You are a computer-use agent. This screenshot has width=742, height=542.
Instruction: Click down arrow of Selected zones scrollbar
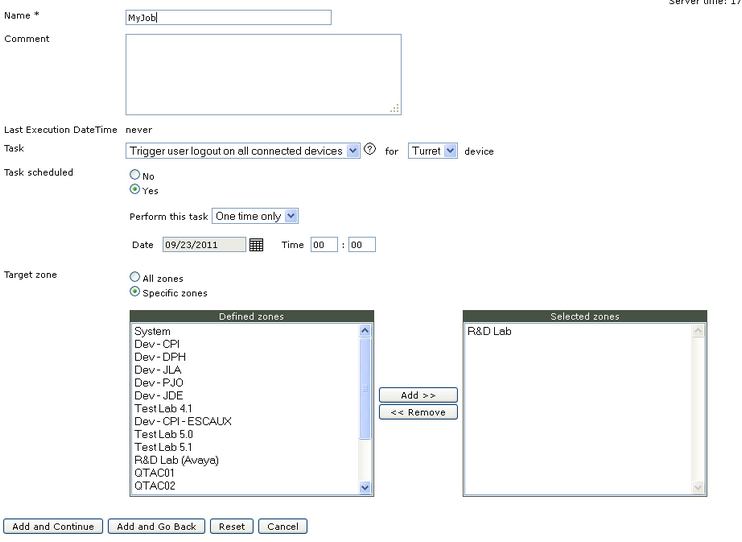click(698, 487)
